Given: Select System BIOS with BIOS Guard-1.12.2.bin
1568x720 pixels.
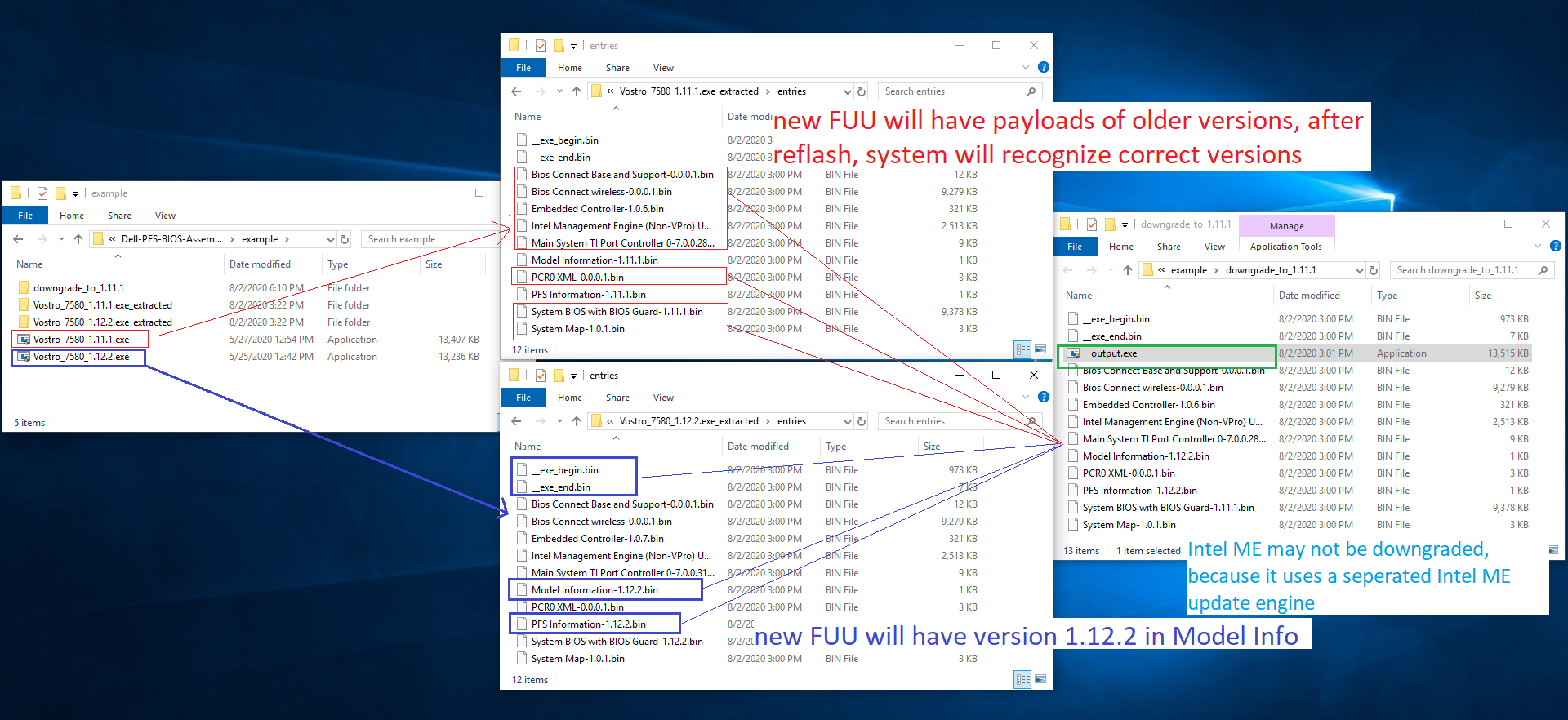Looking at the screenshot, I should 617,642.
